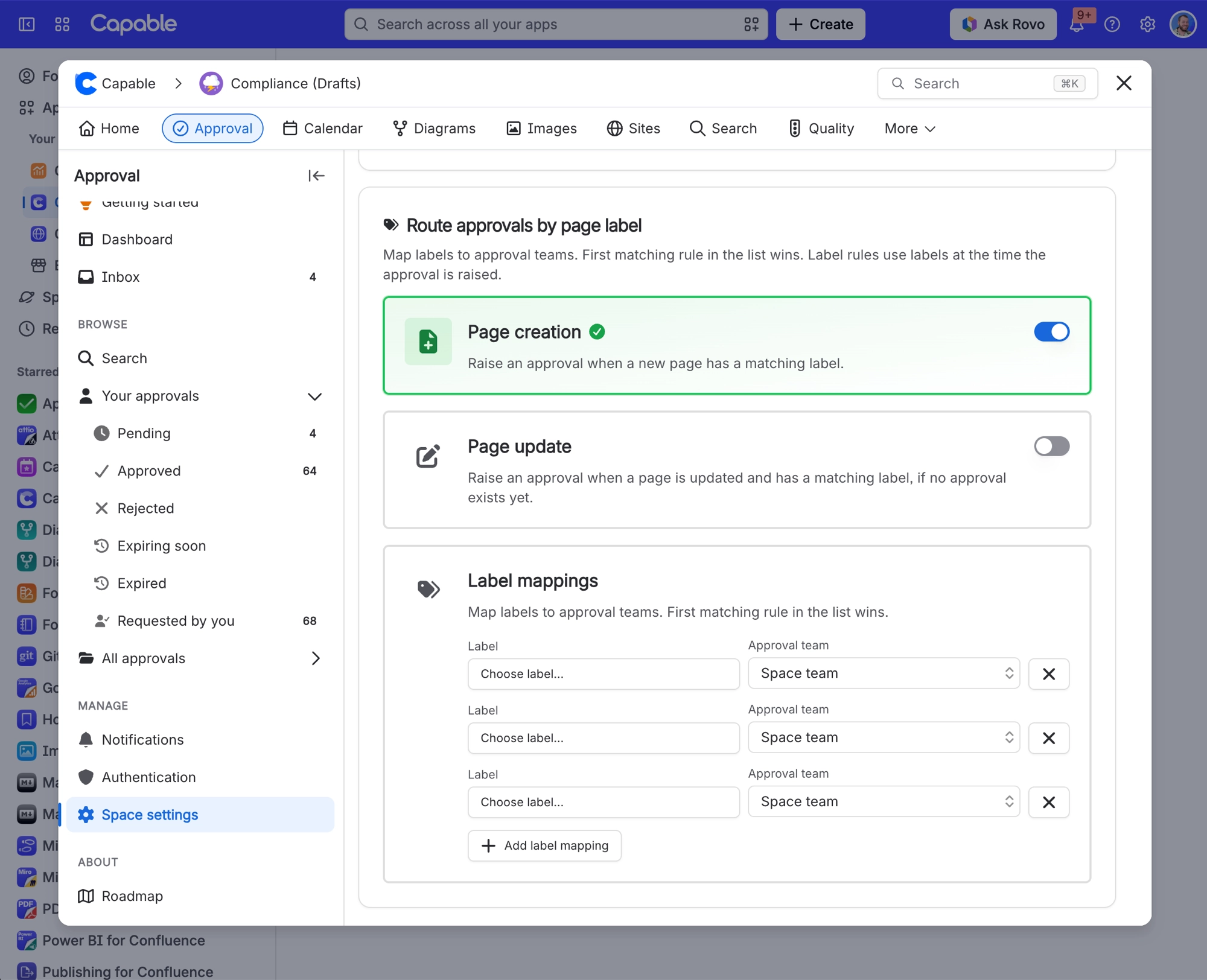Open the help question mark icon
The image size is (1207, 980).
pos(1112,24)
